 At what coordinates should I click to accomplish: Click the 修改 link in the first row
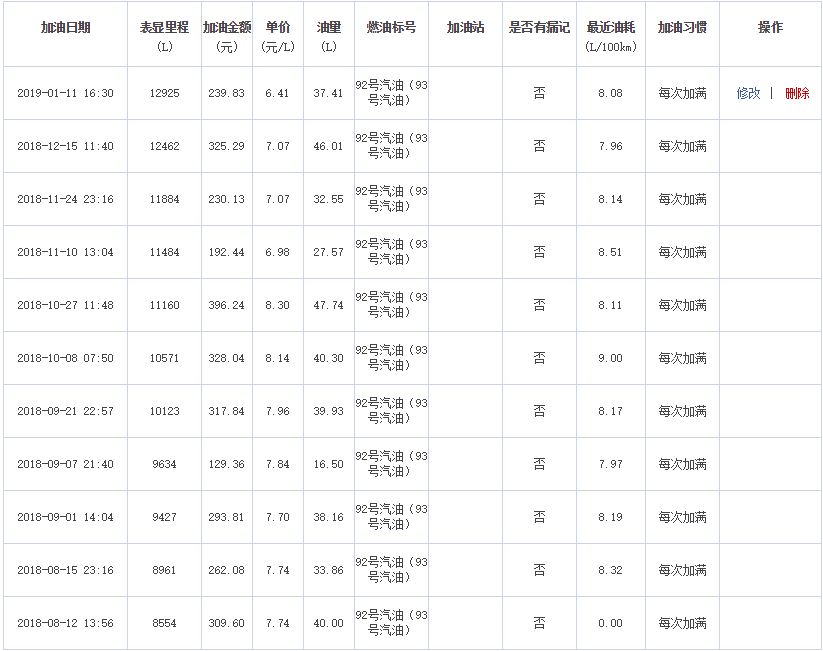(748, 93)
